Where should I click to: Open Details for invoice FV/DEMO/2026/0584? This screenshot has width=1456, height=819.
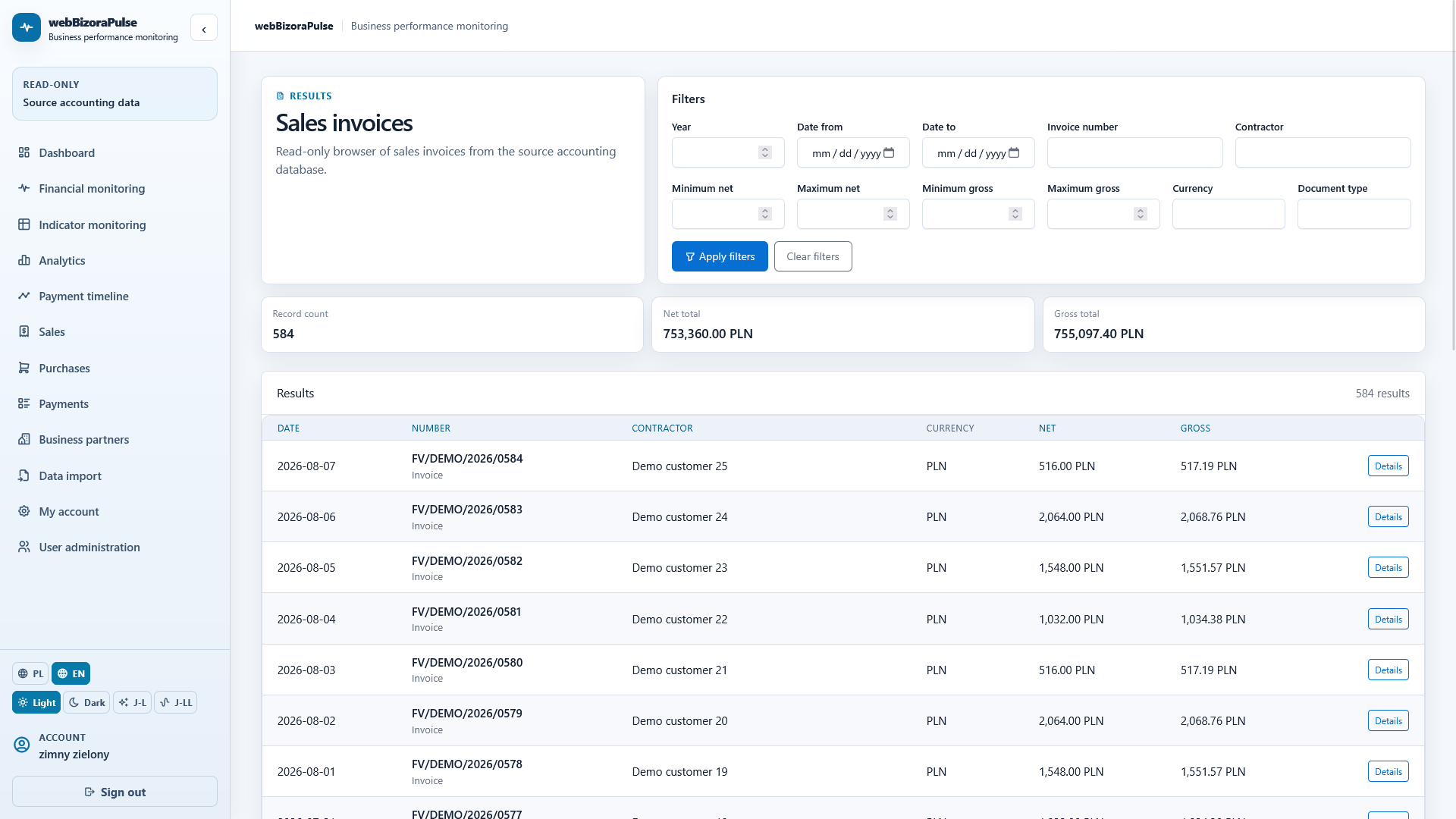pyautogui.click(x=1388, y=466)
